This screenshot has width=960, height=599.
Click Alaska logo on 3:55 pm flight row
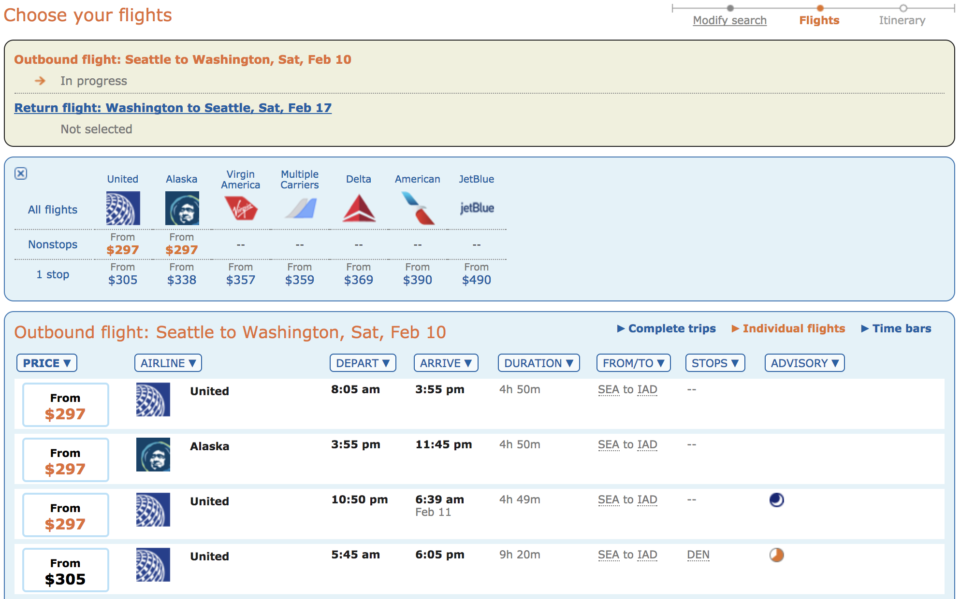pos(153,454)
